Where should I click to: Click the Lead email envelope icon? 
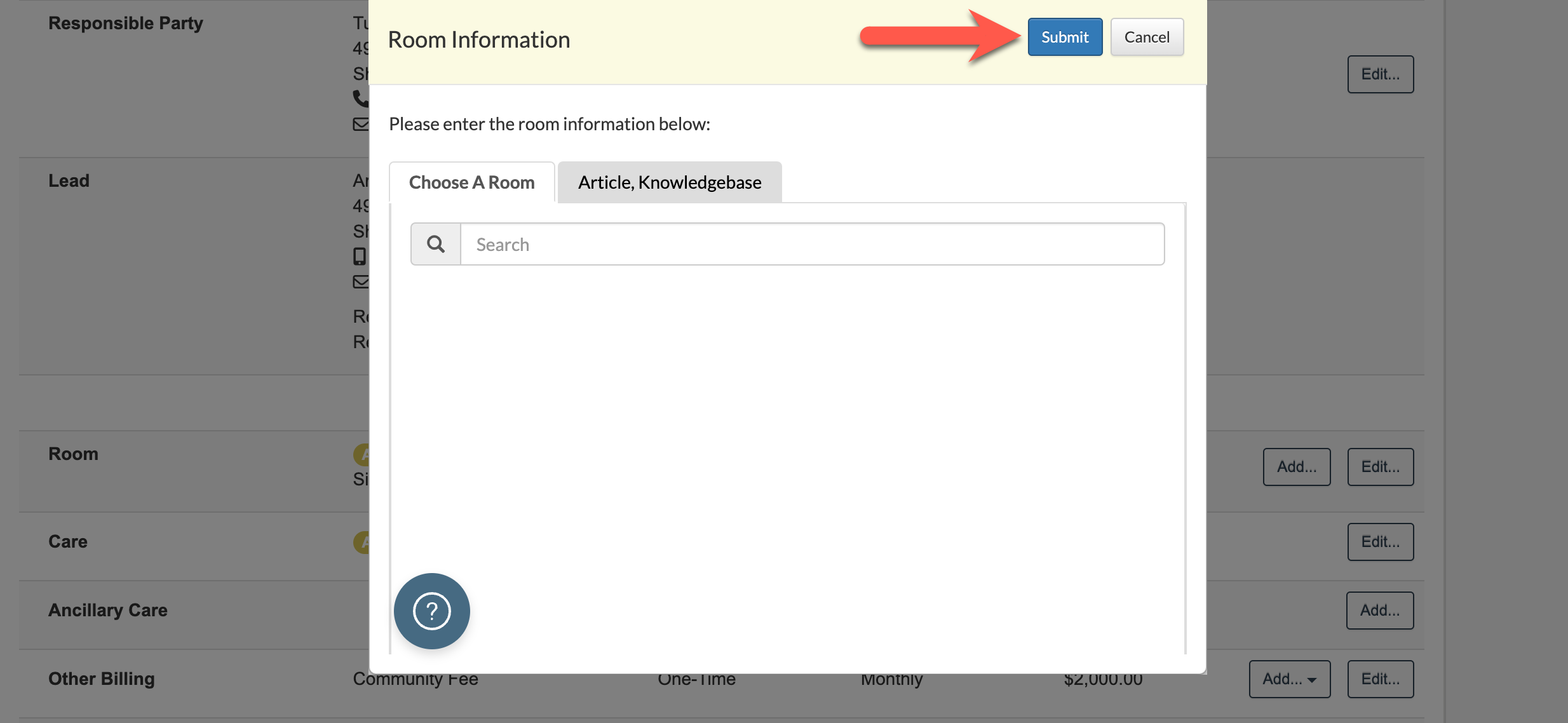click(x=361, y=281)
